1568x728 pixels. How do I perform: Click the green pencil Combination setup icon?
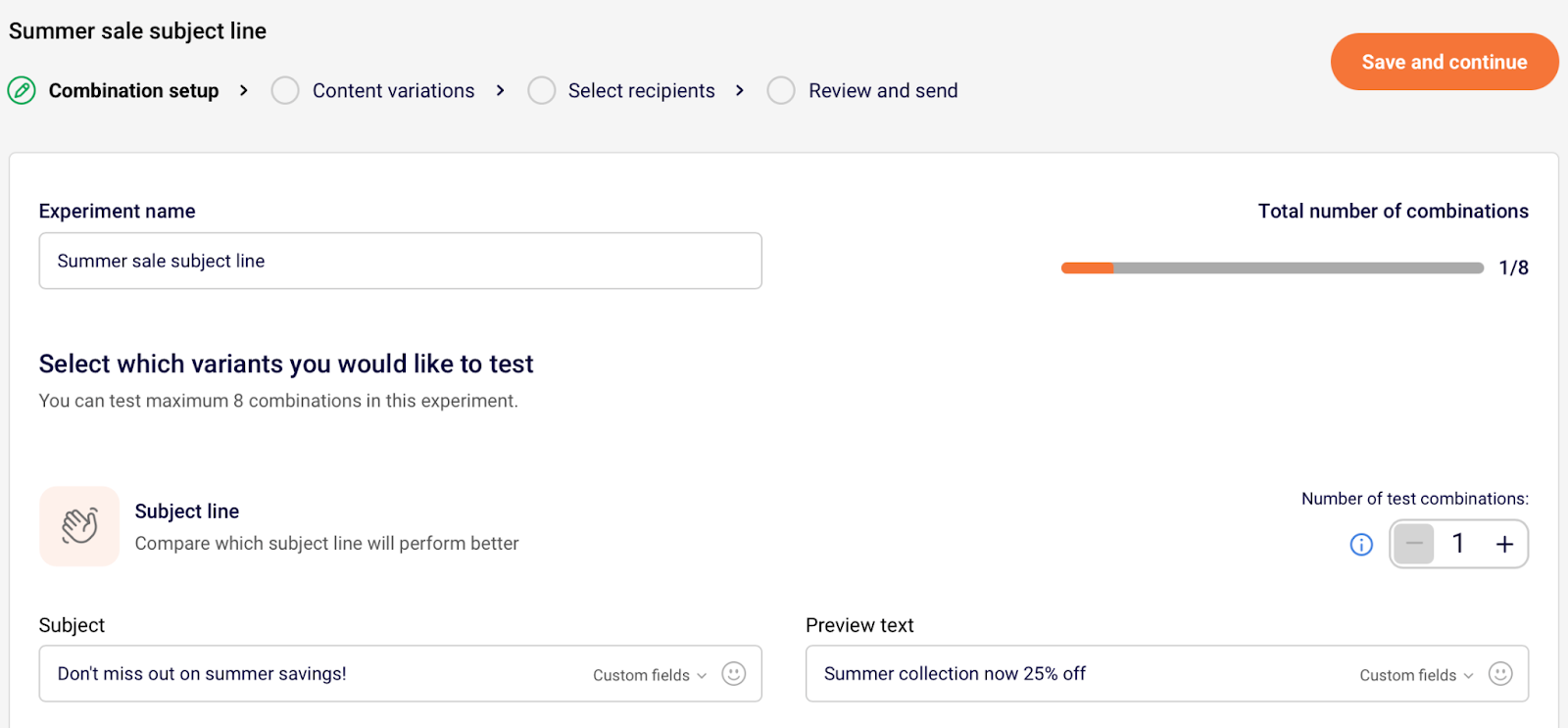coord(22,91)
